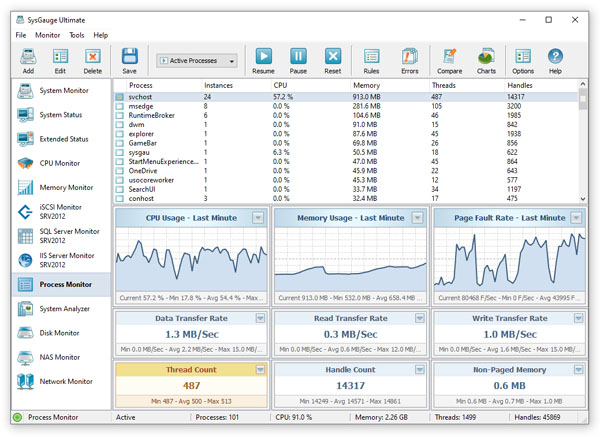Click the Save toolbar icon
The height and width of the screenshot is (437, 600).
(129, 59)
